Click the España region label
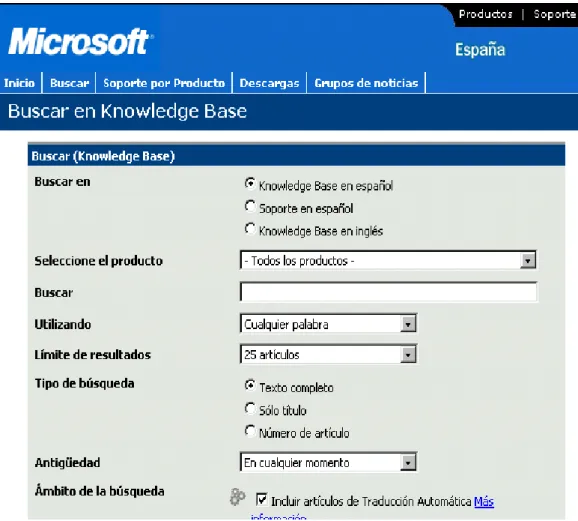This screenshot has height=521, width=578. [x=480, y=49]
